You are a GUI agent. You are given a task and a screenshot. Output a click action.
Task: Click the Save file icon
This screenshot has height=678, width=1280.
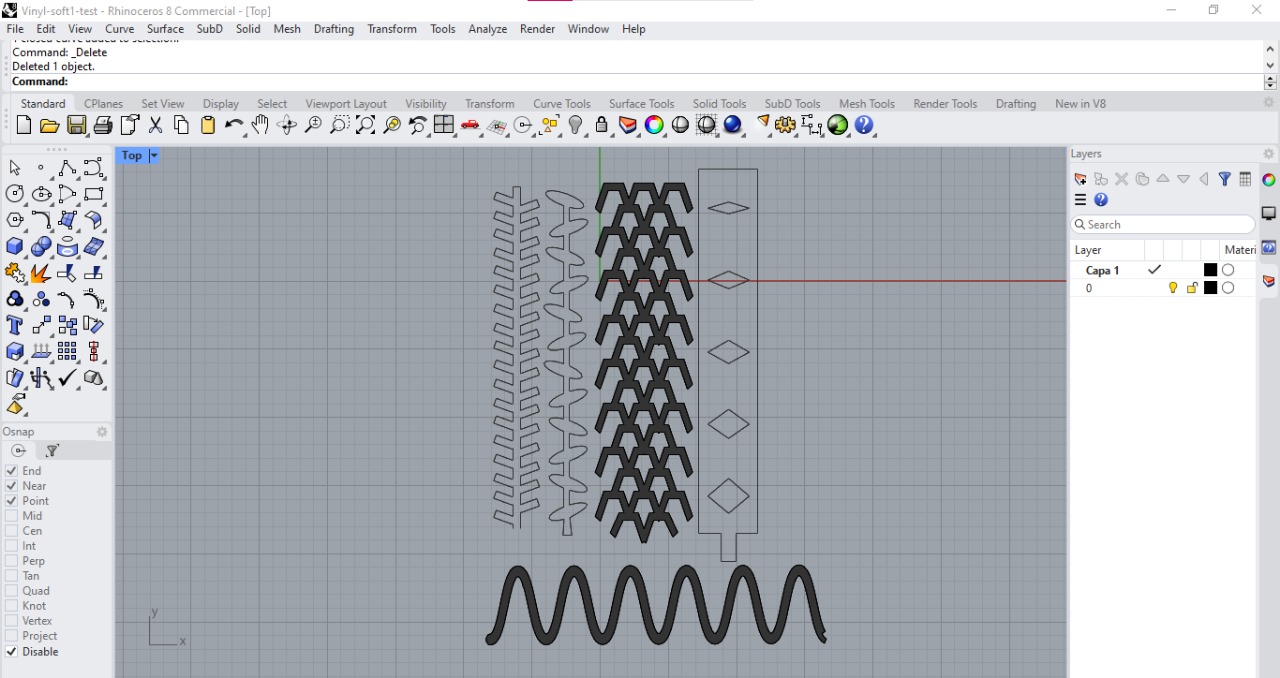tap(76, 125)
